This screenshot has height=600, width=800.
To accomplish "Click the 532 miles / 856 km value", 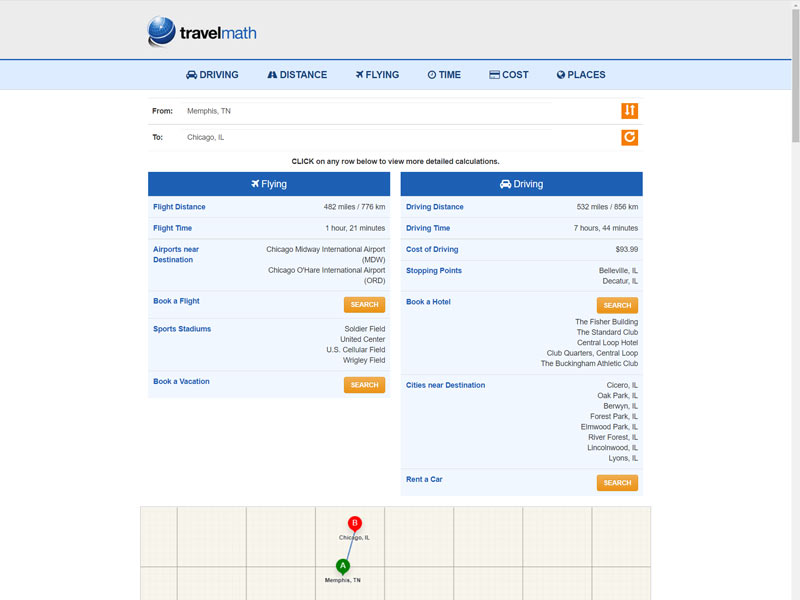I will tap(607, 207).
